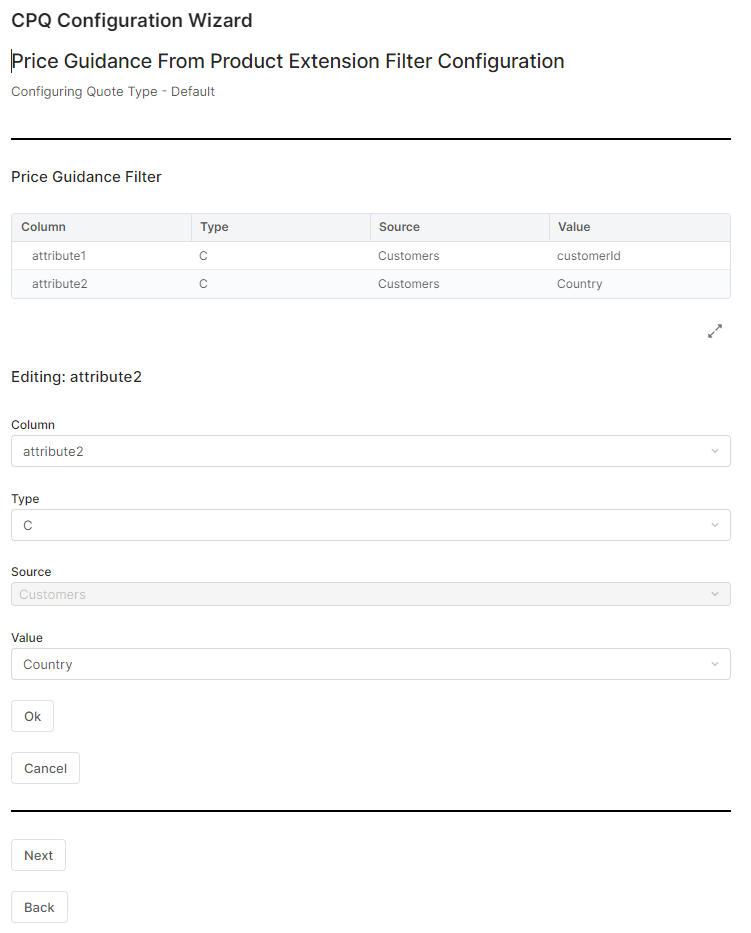The width and height of the screenshot is (751, 933).
Task: Click the Country cell in the table
Action: [x=580, y=284]
